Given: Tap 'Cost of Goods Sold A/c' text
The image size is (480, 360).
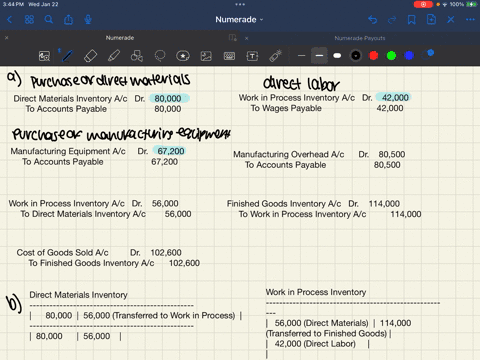Looking at the screenshot, I should point(63,253).
